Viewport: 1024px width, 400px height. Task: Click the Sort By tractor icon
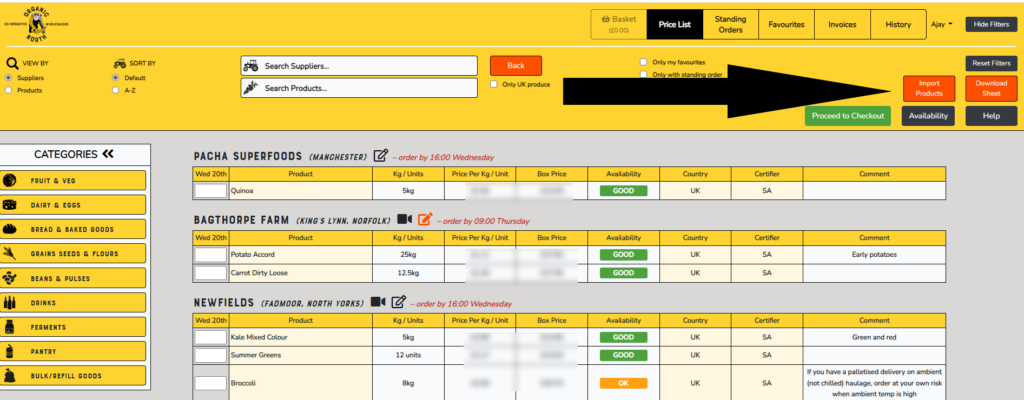click(x=120, y=63)
